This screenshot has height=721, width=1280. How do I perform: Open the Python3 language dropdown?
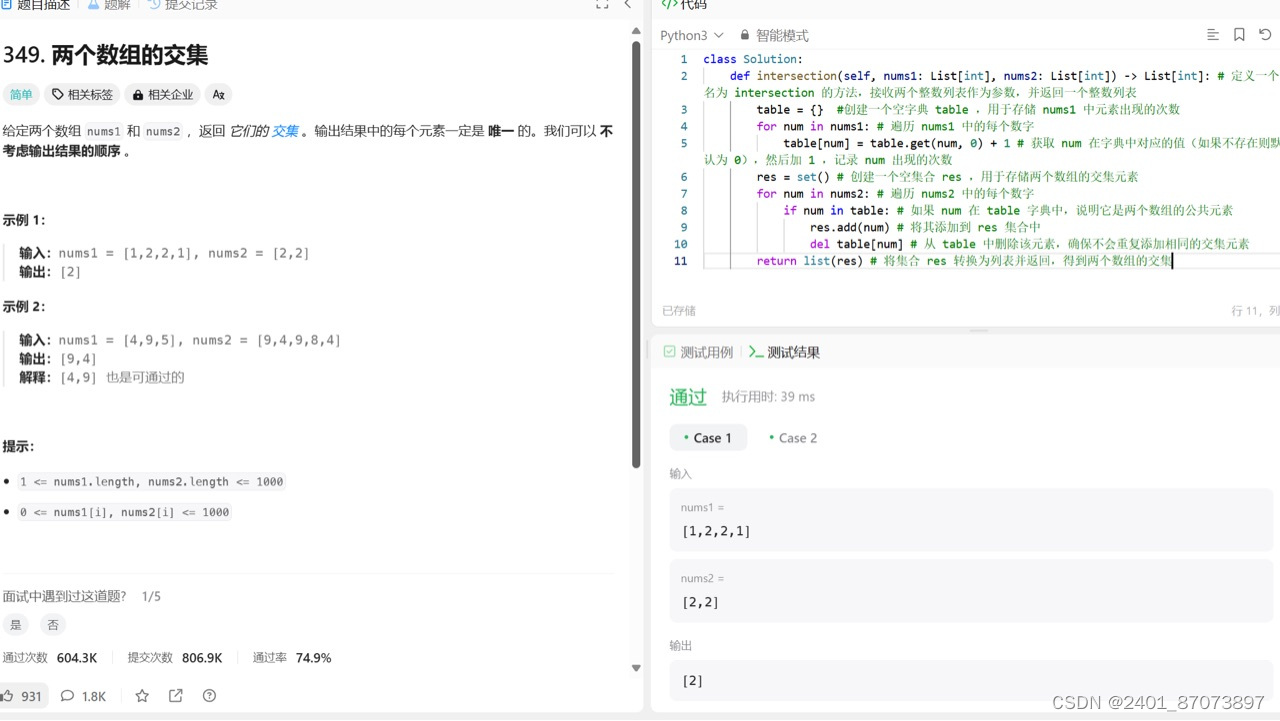[x=692, y=35]
